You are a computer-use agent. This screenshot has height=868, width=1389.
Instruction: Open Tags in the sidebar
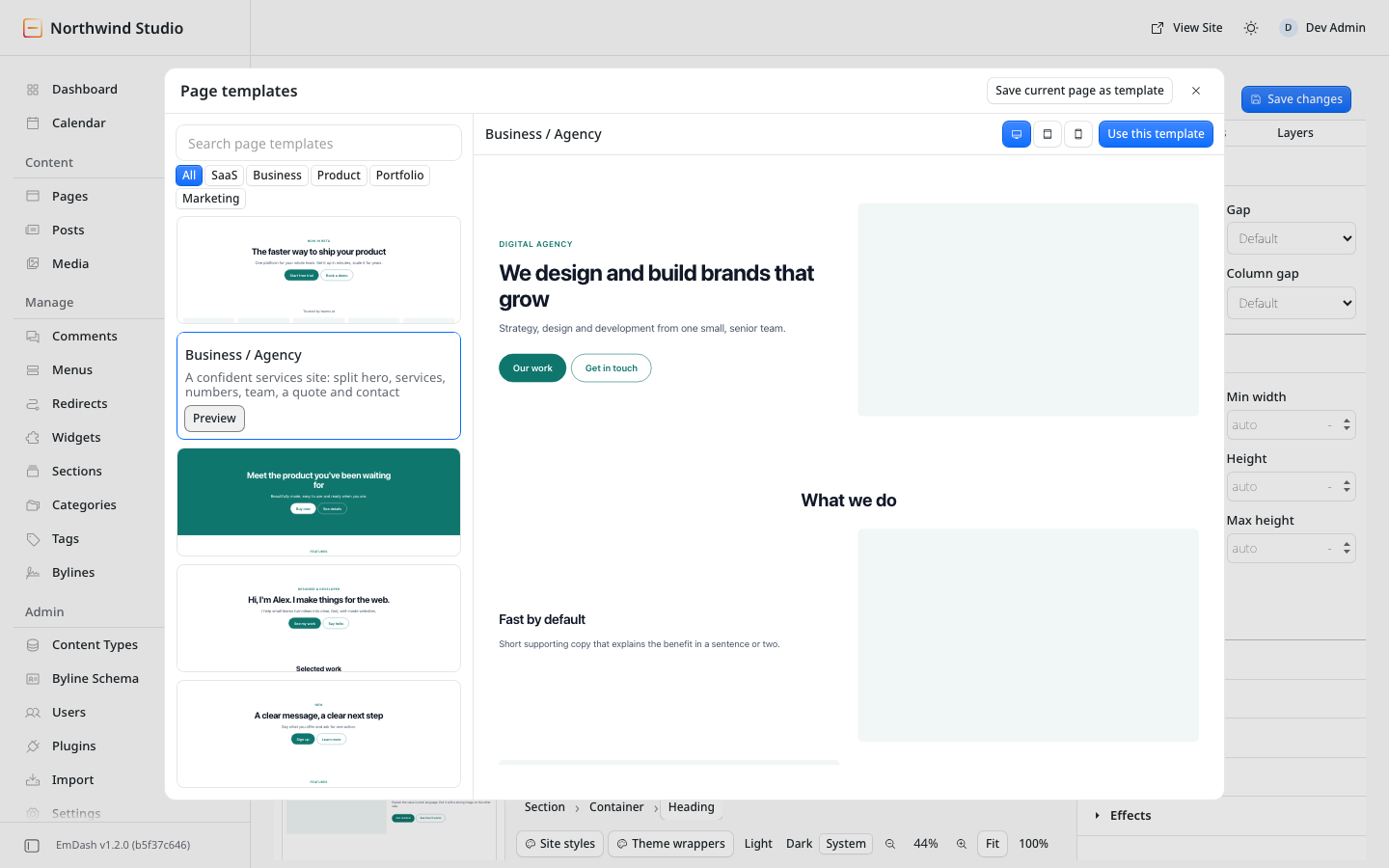coord(66,539)
